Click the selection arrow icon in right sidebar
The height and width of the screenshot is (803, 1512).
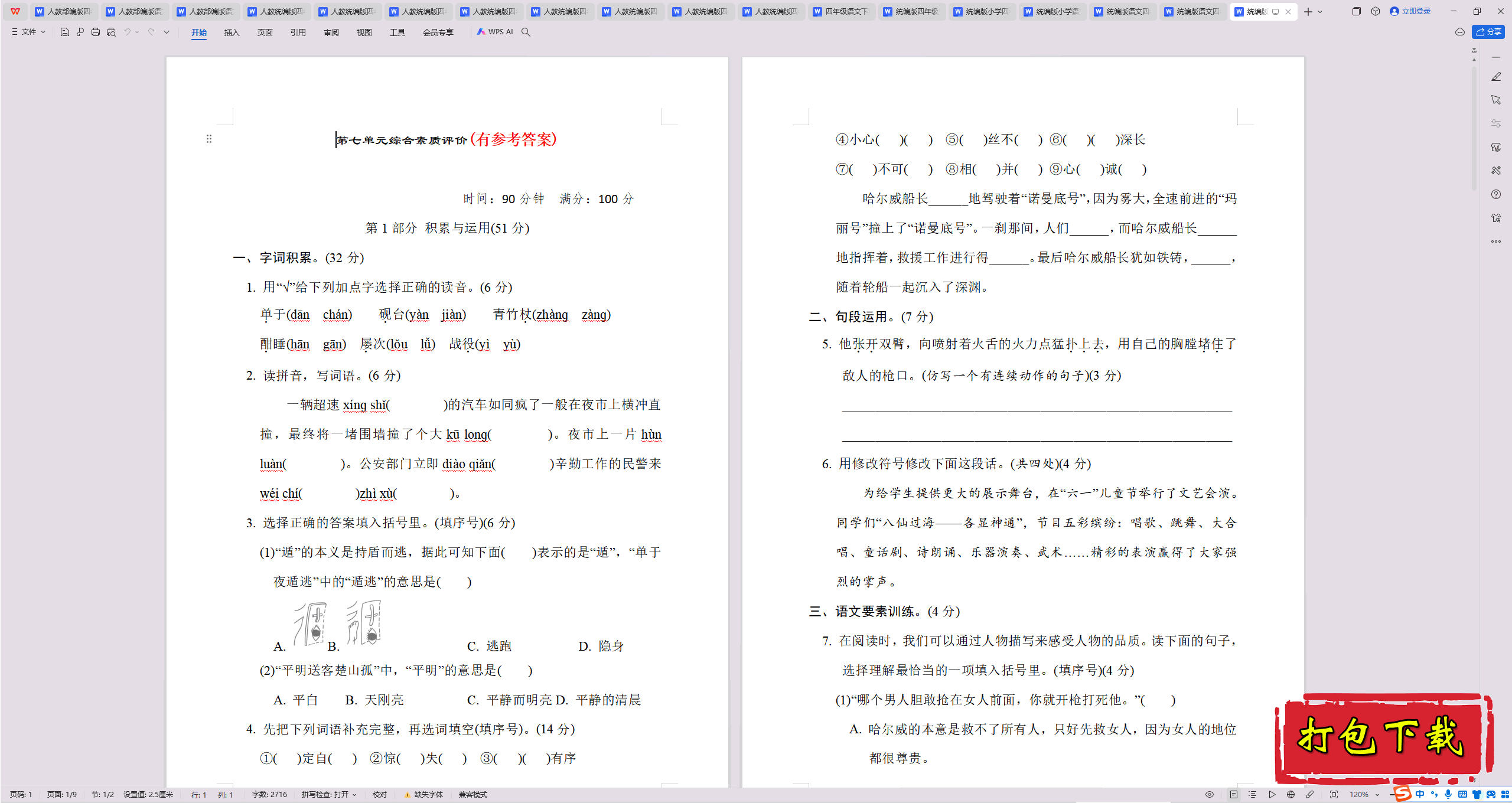(1496, 100)
